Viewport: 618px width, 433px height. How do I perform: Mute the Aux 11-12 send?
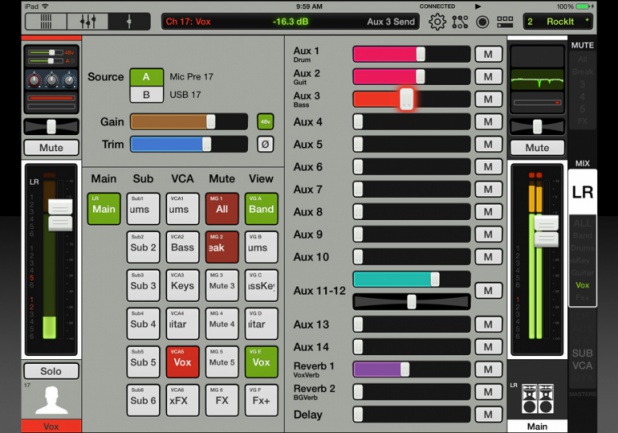(x=488, y=291)
